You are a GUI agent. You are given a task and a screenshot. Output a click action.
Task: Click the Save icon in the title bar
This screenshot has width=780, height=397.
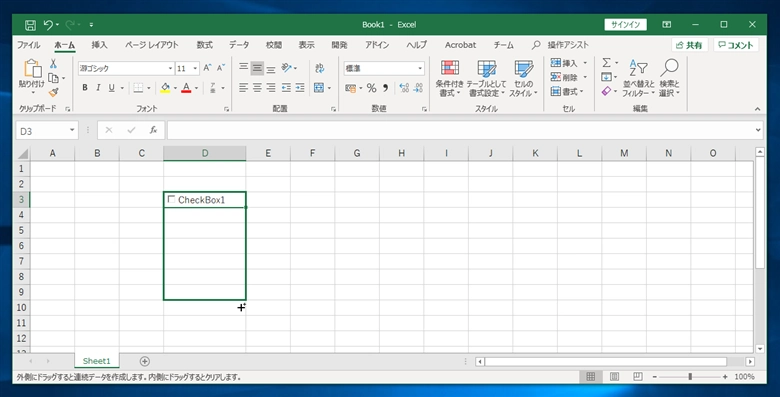coord(30,25)
